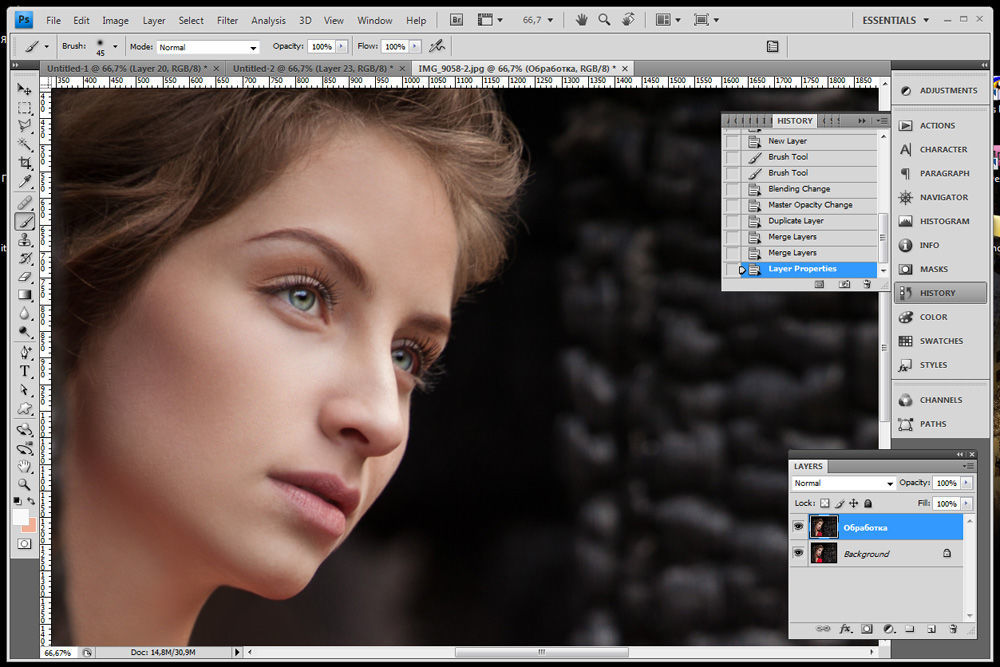Choose the Type tool
Image resolution: width=1000 pixels, height=667 pixels.
[x=25, y=371]
